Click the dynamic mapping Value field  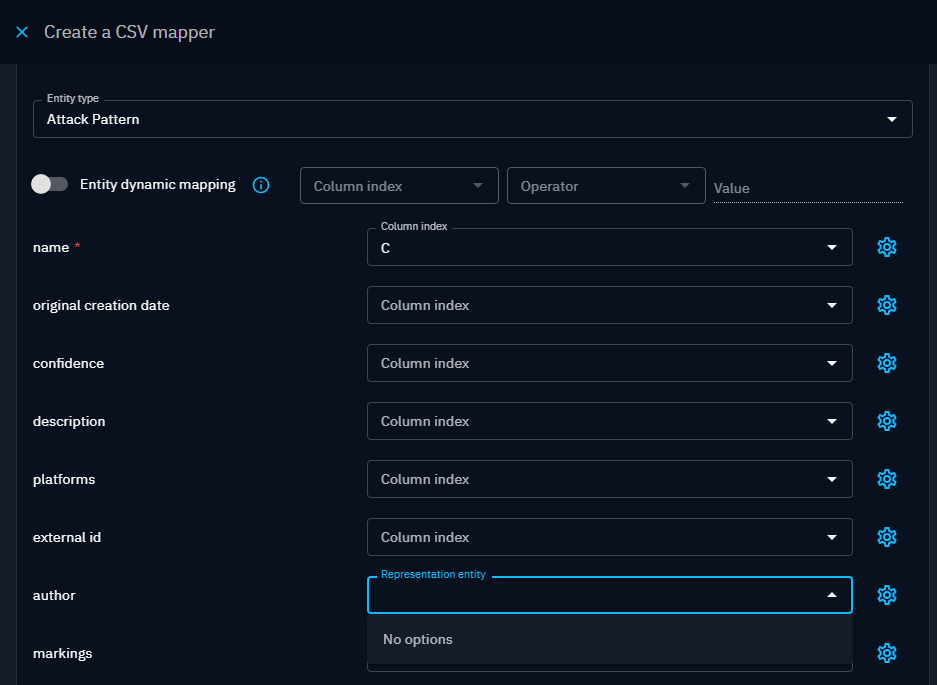coord(807,188)
